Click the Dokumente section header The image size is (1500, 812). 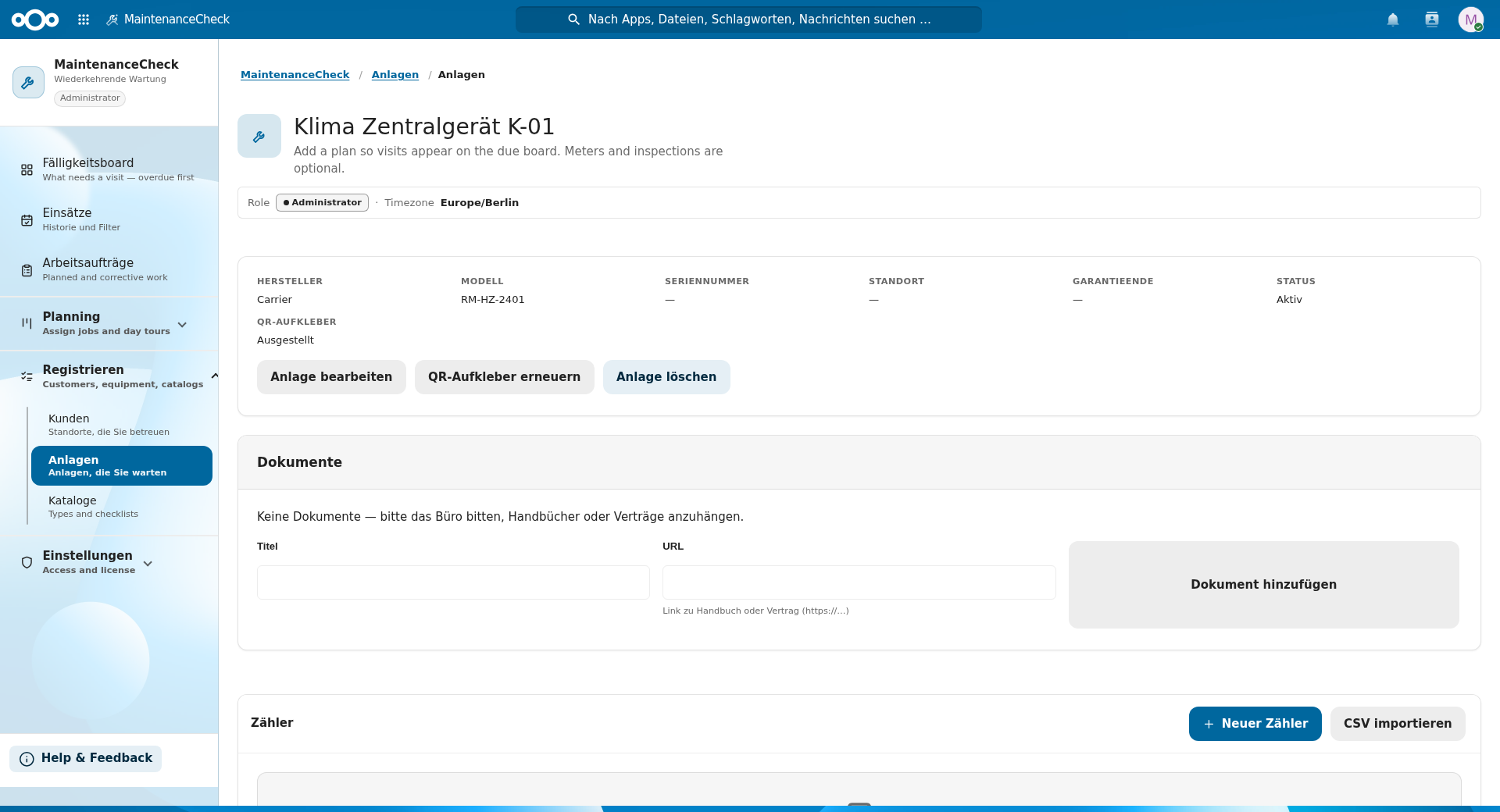299,462
